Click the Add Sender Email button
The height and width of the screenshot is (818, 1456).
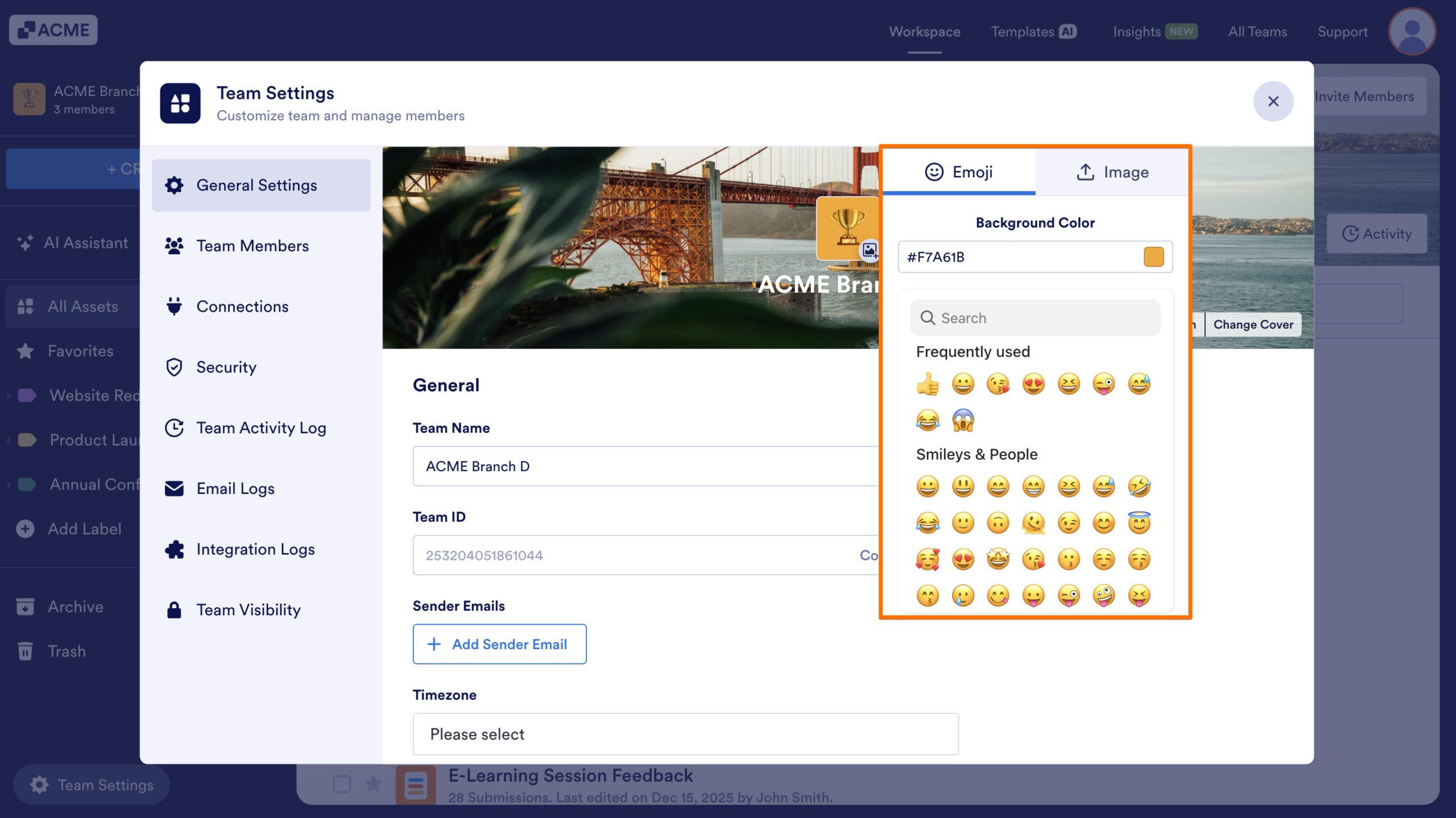[x=499, y=644]
